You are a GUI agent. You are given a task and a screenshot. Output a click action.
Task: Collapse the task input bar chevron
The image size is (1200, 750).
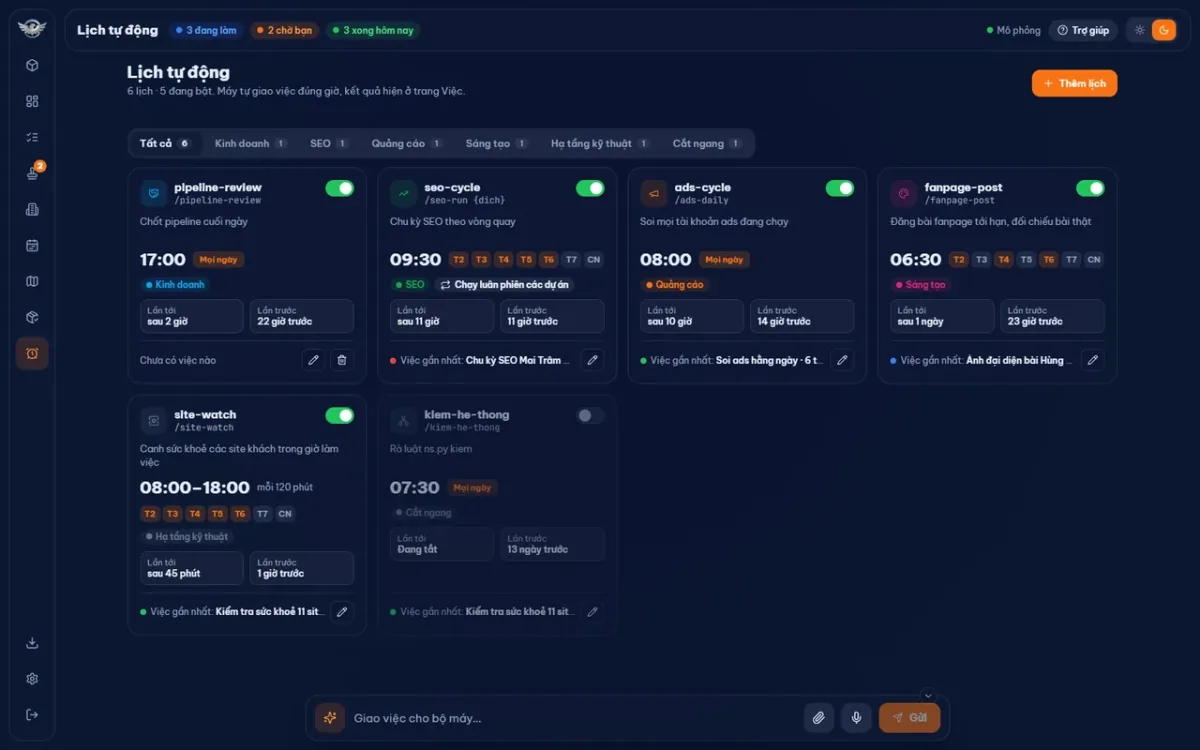click(x=928, y=695)
